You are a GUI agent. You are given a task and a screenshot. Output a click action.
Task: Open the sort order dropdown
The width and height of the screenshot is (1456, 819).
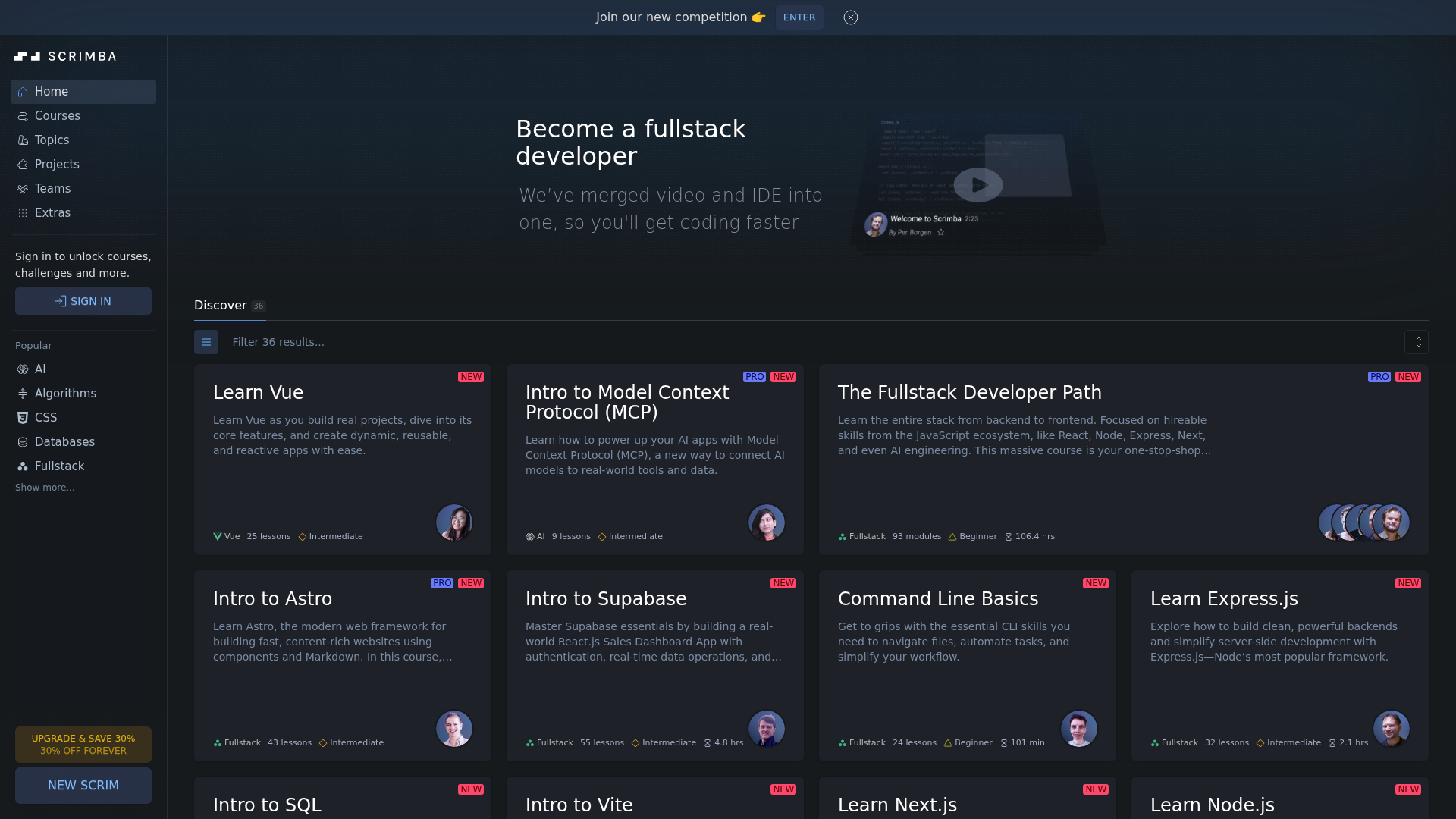[x=1416, y=342]
